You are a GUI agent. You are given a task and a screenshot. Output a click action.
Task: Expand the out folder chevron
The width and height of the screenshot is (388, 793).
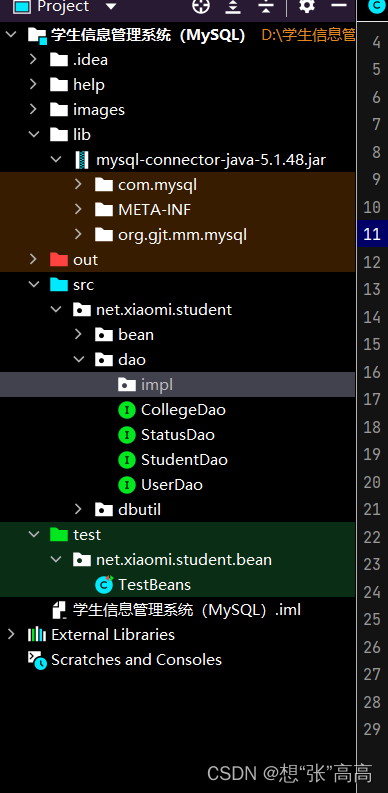click(x=33, y=259)
